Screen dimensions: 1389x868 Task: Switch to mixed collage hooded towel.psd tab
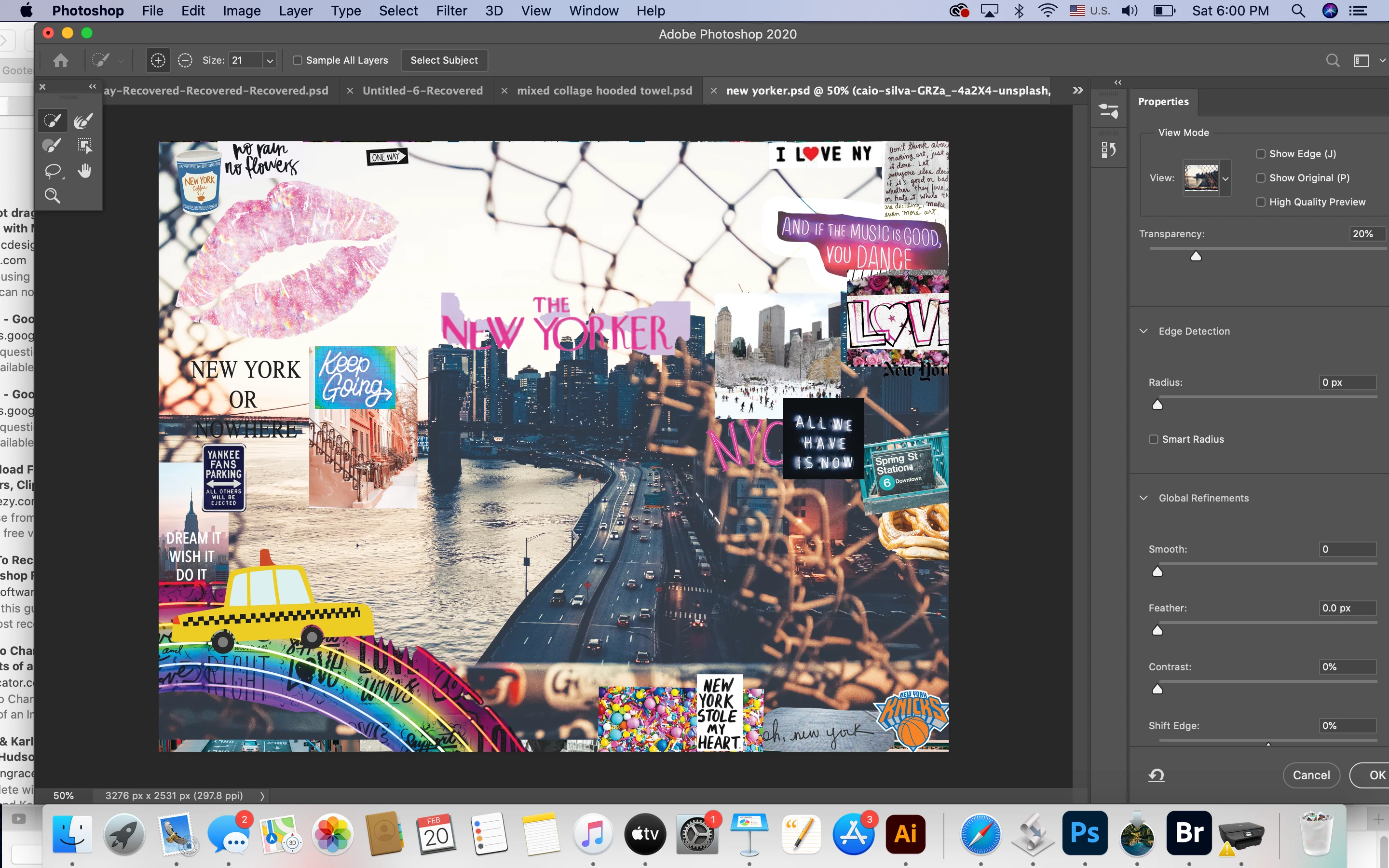(x=604, y=91)
